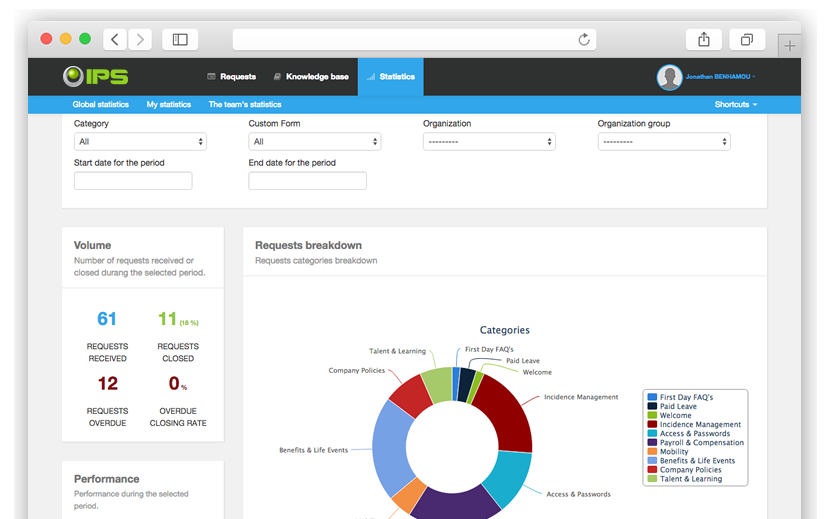Click the IPS logo

click(96, 76)
